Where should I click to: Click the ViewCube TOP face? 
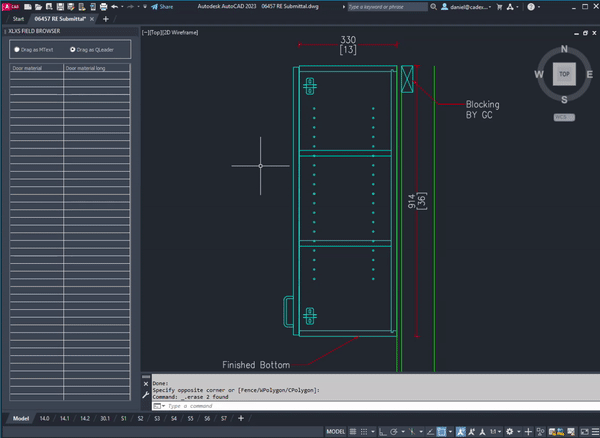[x=565, y=75]
